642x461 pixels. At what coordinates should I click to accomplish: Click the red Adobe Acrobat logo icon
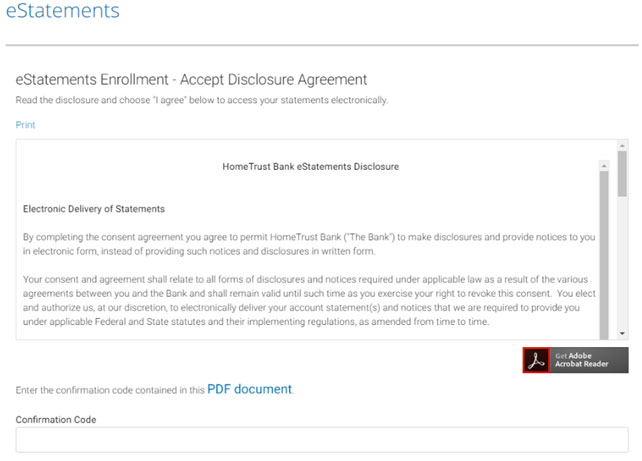[536, 360]
